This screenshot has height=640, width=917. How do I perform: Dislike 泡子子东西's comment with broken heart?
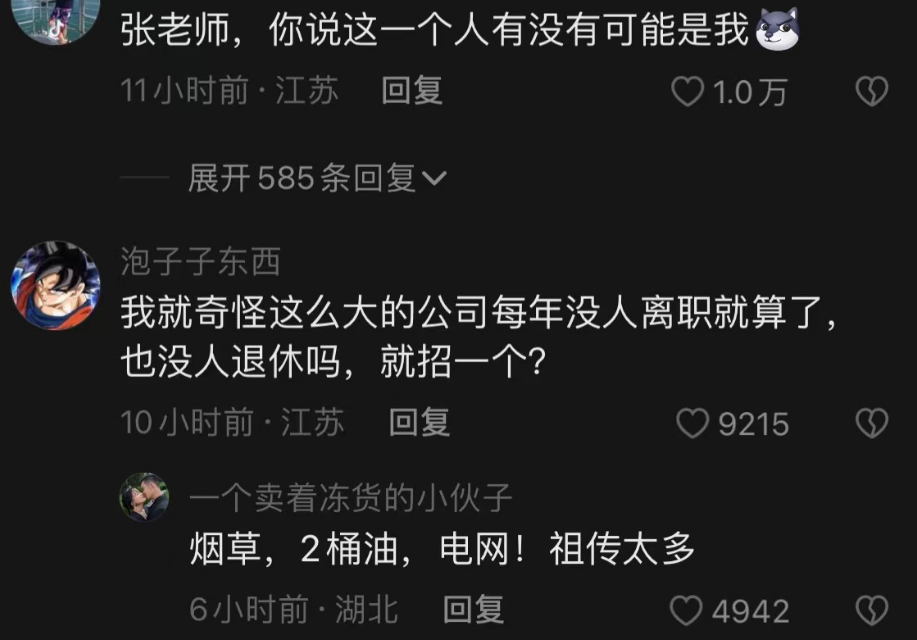(x=871, y=423)
